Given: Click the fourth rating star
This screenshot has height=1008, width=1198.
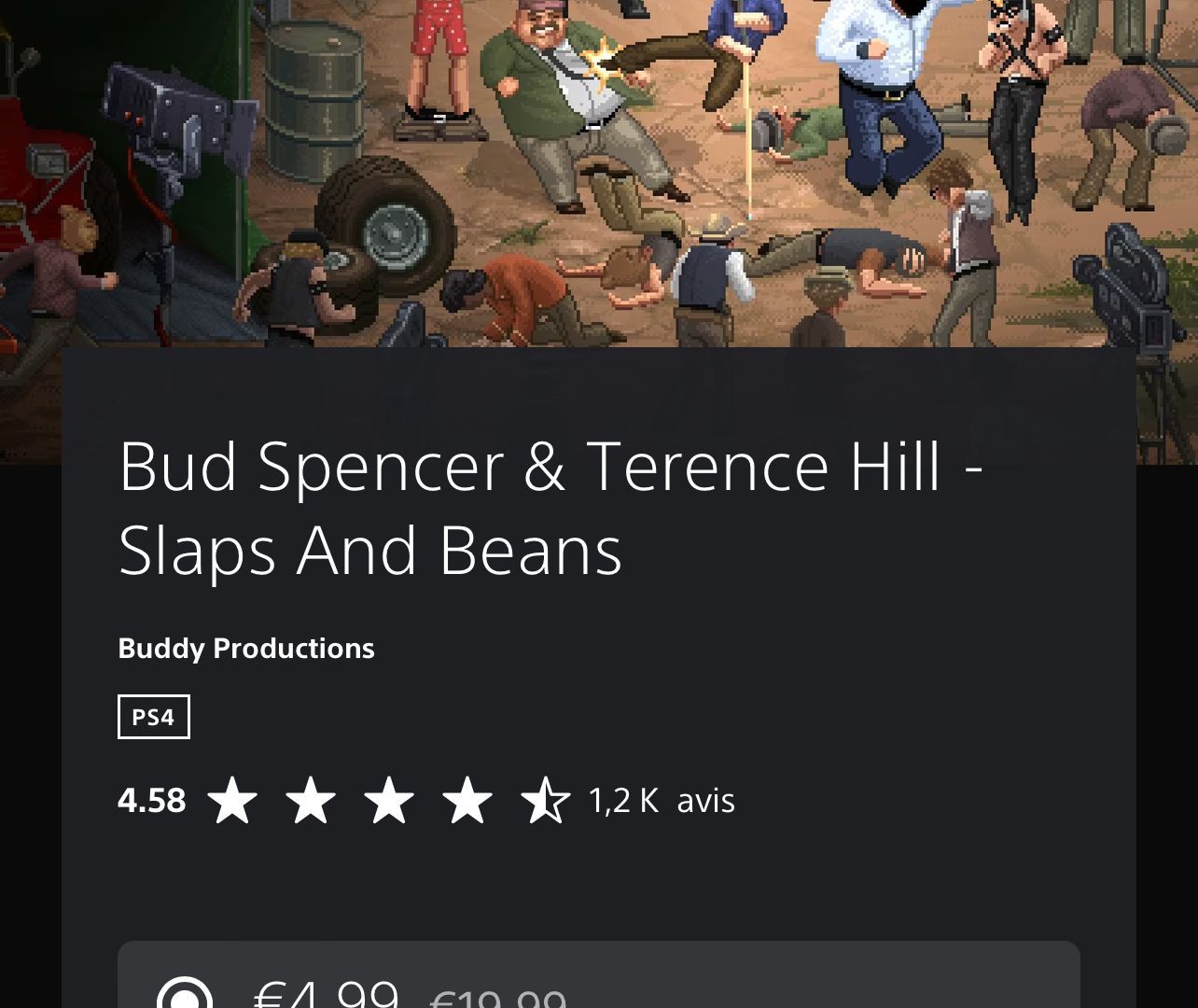Looking at the screenshot, I should [467, 801].
